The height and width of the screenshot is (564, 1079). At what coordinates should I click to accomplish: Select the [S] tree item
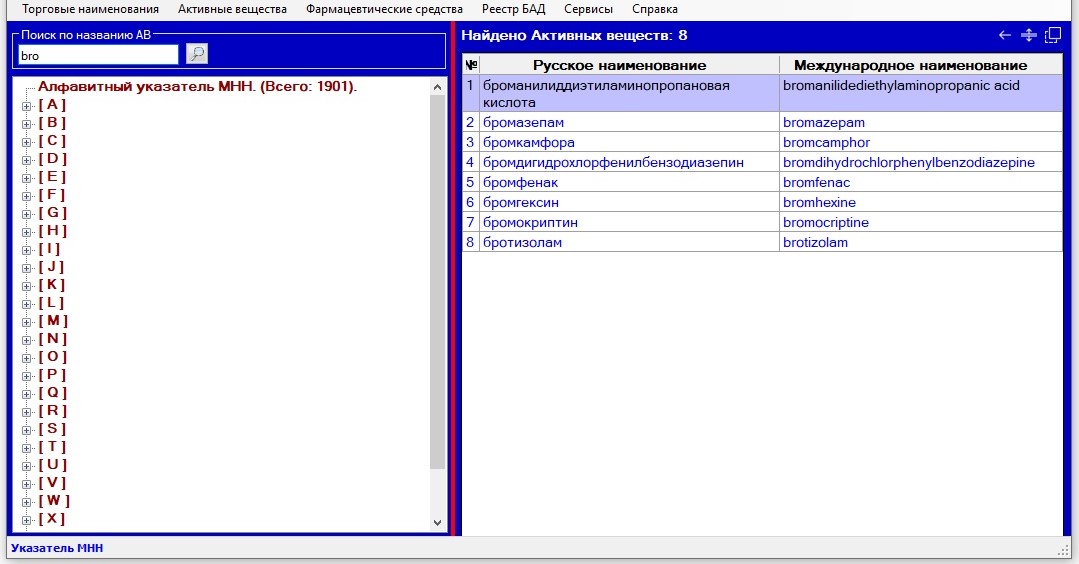point(52,429)
